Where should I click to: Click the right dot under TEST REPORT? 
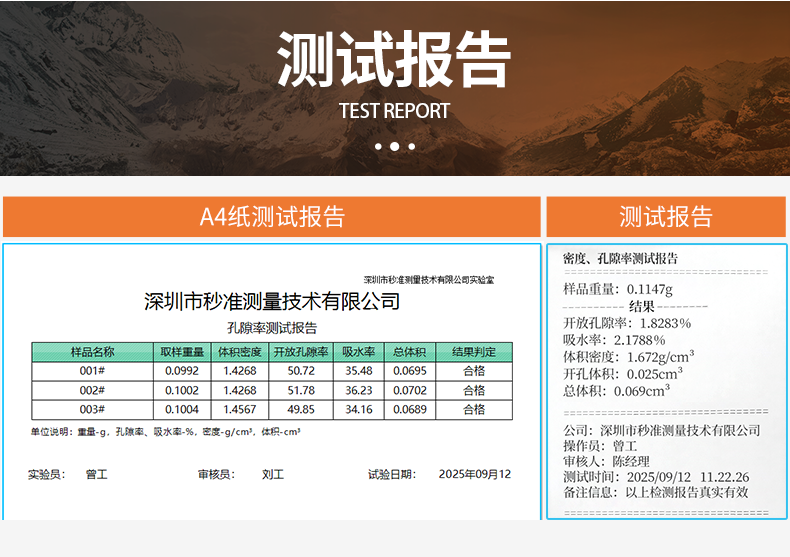tap(411, 146)
